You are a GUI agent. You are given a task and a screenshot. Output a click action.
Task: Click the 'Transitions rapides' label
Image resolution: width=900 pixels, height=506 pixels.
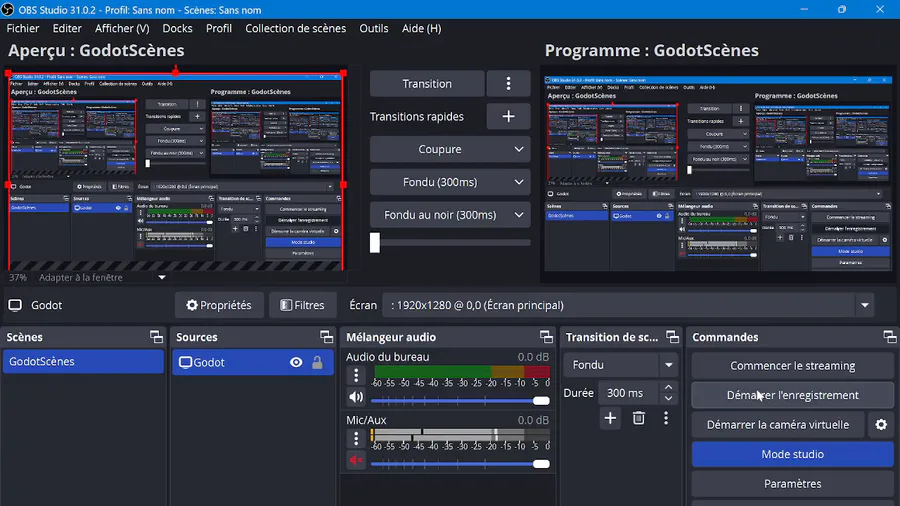tap(417, 116)
